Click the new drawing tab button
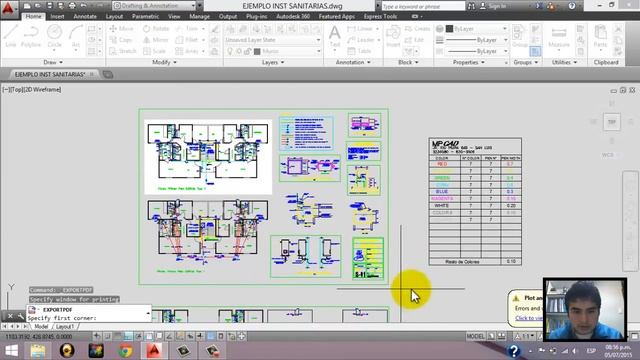 [x=108, y=74]
